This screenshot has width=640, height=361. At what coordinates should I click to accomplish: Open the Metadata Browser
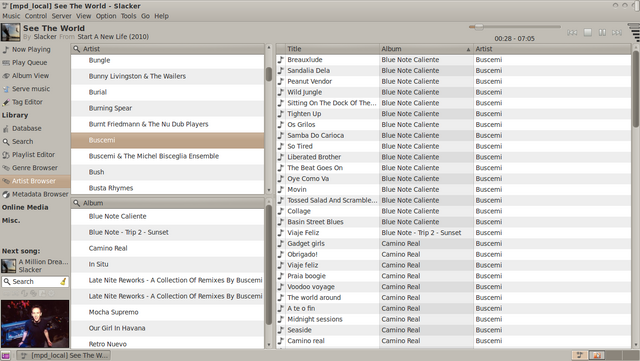tap(40, 194)
